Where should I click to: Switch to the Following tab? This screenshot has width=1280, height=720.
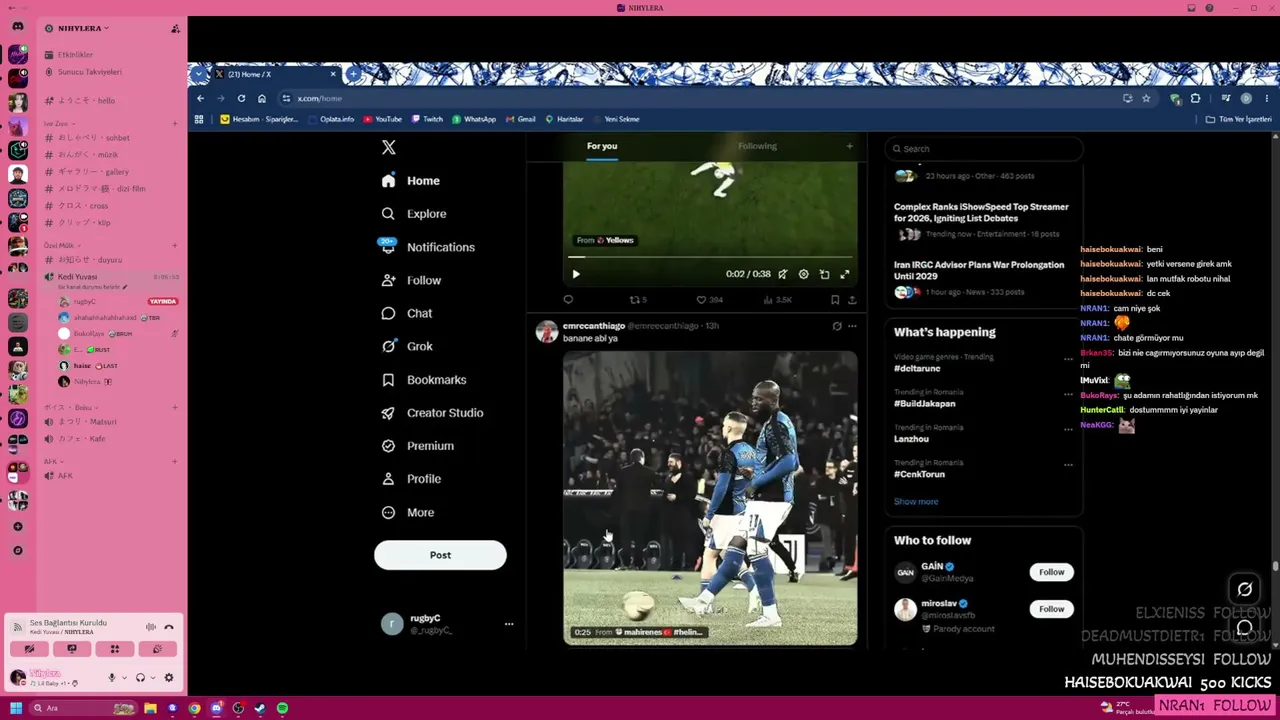click(x=757, y=146)
